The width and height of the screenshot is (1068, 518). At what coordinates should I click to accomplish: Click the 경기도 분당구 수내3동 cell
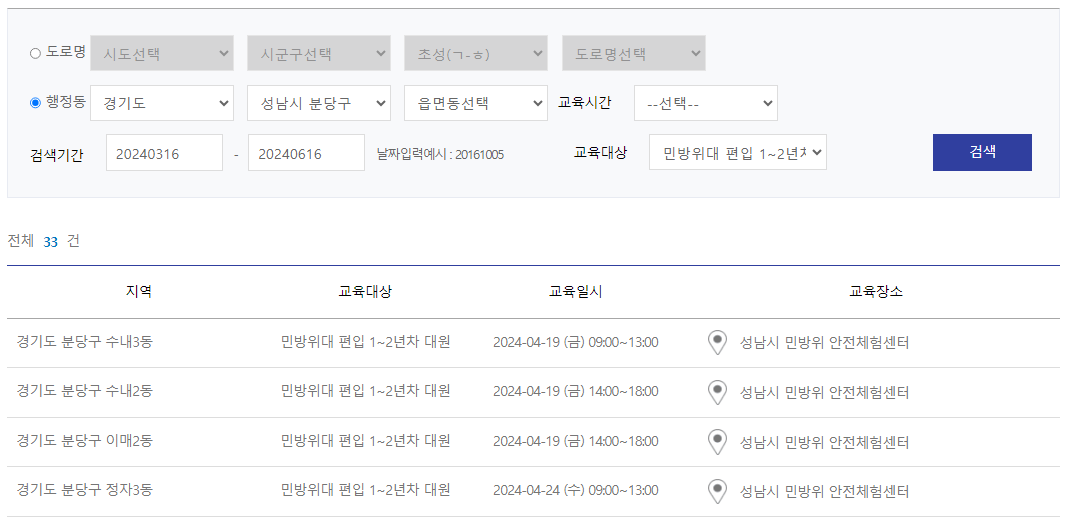pyautogui.click(x=84, y=342)
